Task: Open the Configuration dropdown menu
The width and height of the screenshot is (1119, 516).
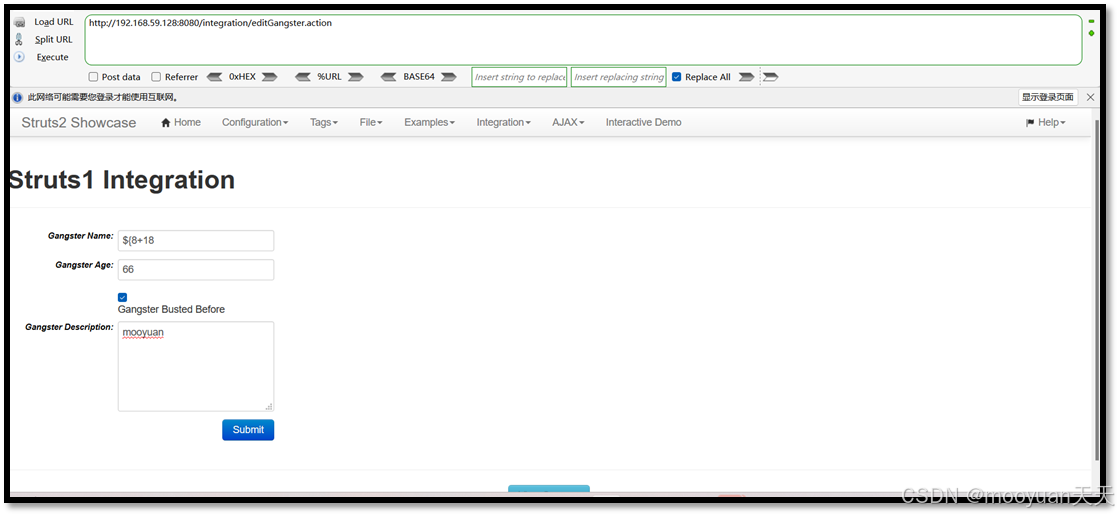Action: (x=255, y=123)
